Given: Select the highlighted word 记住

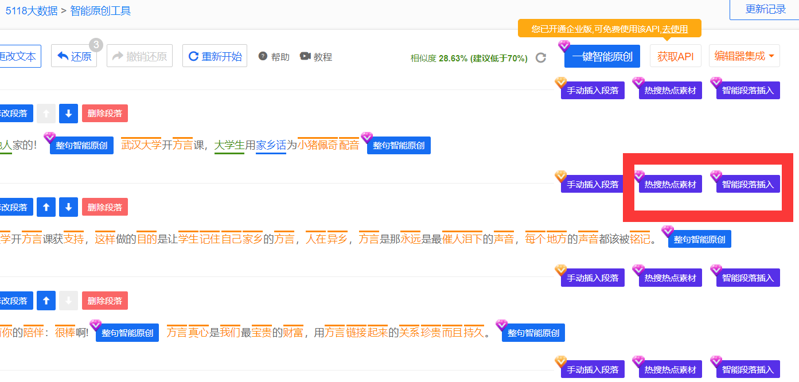Looking at the screenshot, I should [x=209, y=238].
